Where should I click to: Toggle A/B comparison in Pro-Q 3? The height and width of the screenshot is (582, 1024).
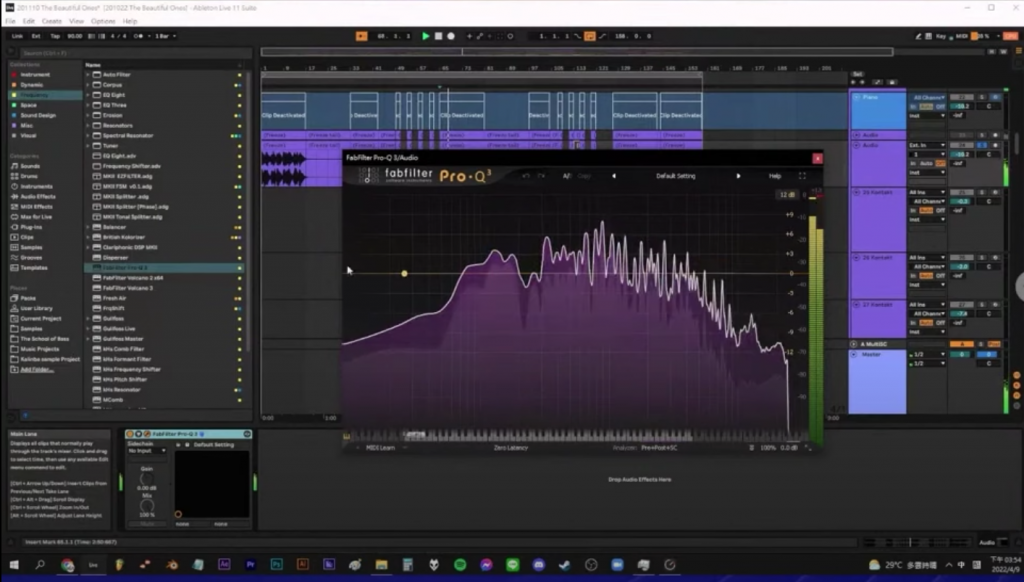click(x=567, y=176)
